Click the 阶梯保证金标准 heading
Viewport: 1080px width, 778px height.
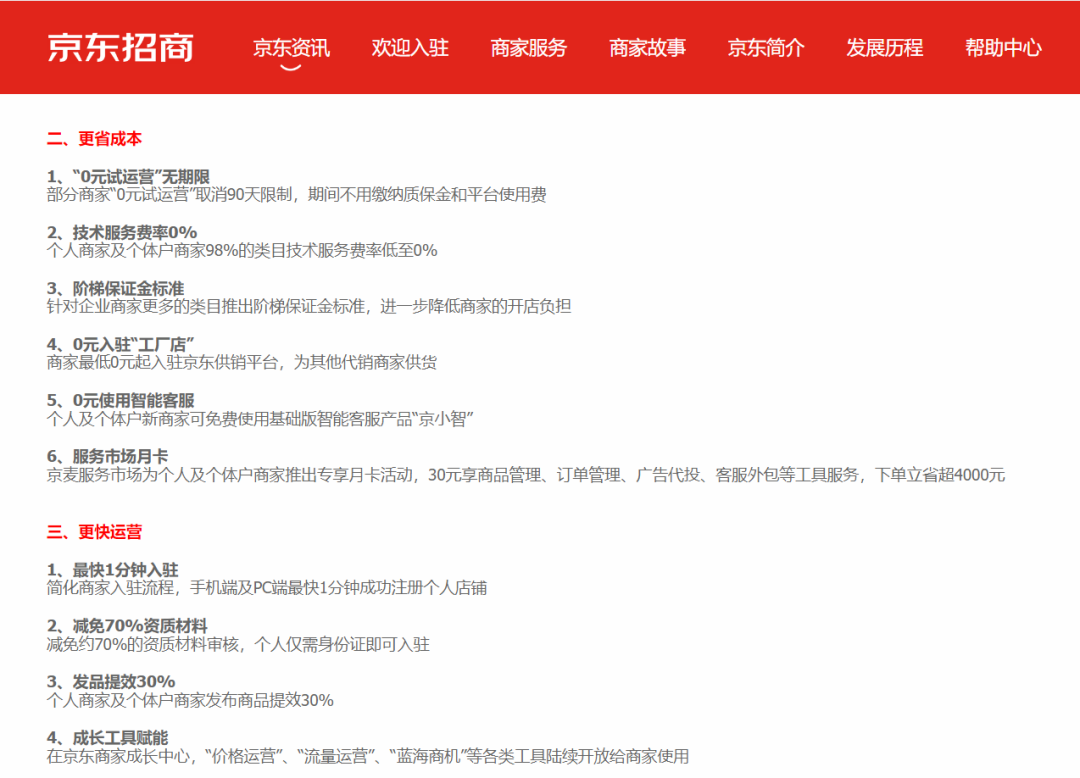[115, 289]
